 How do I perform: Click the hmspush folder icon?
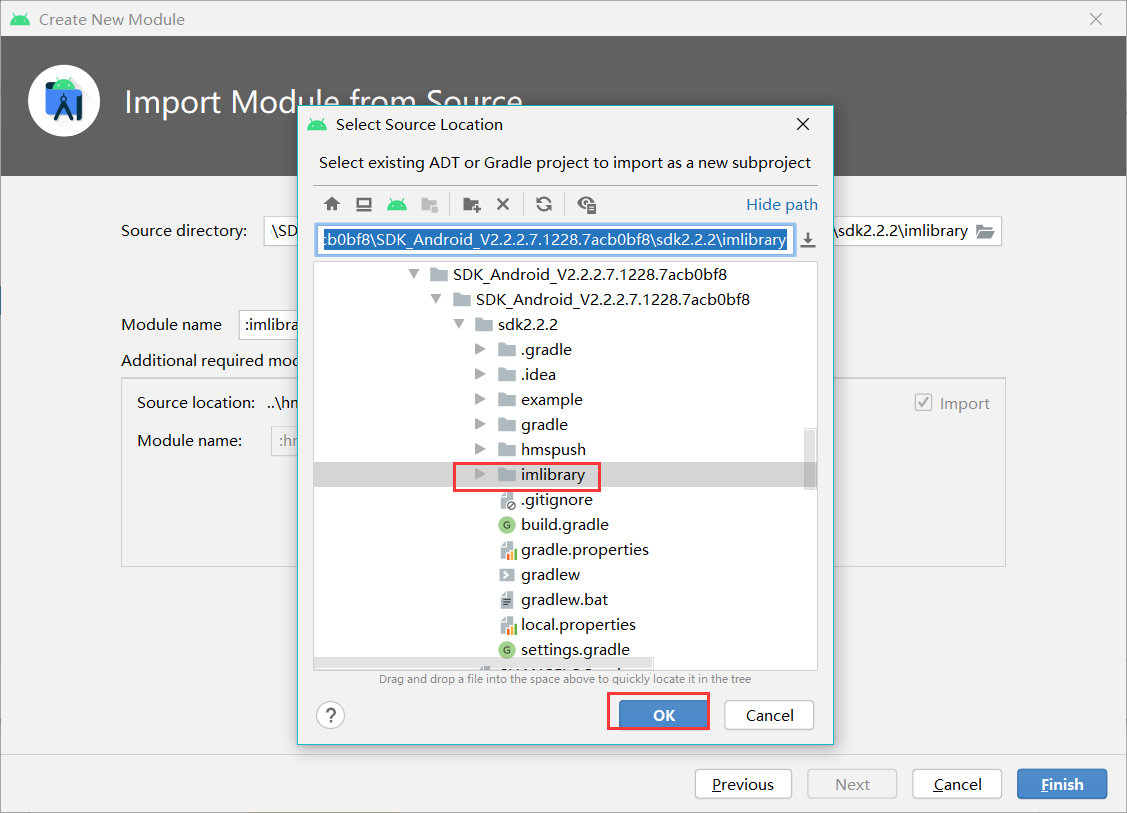507,449
